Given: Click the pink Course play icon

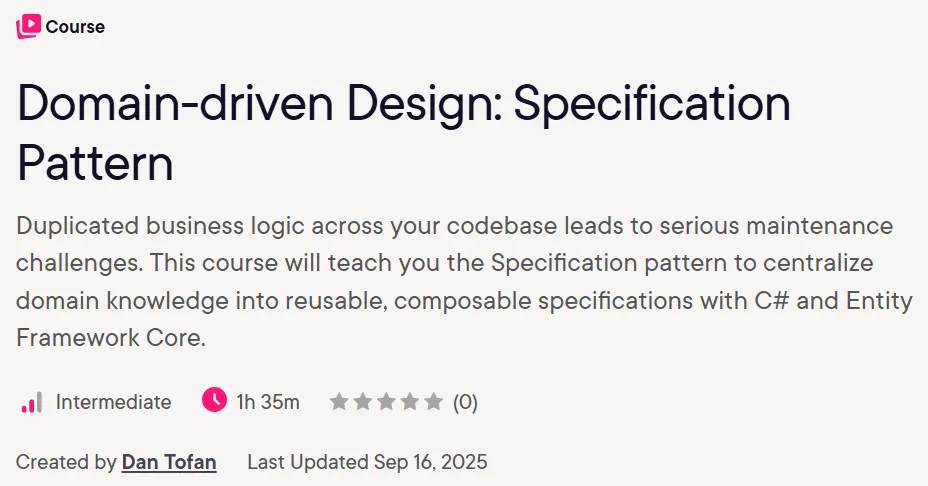Looking at the screenshot, I should pos(28,27).
